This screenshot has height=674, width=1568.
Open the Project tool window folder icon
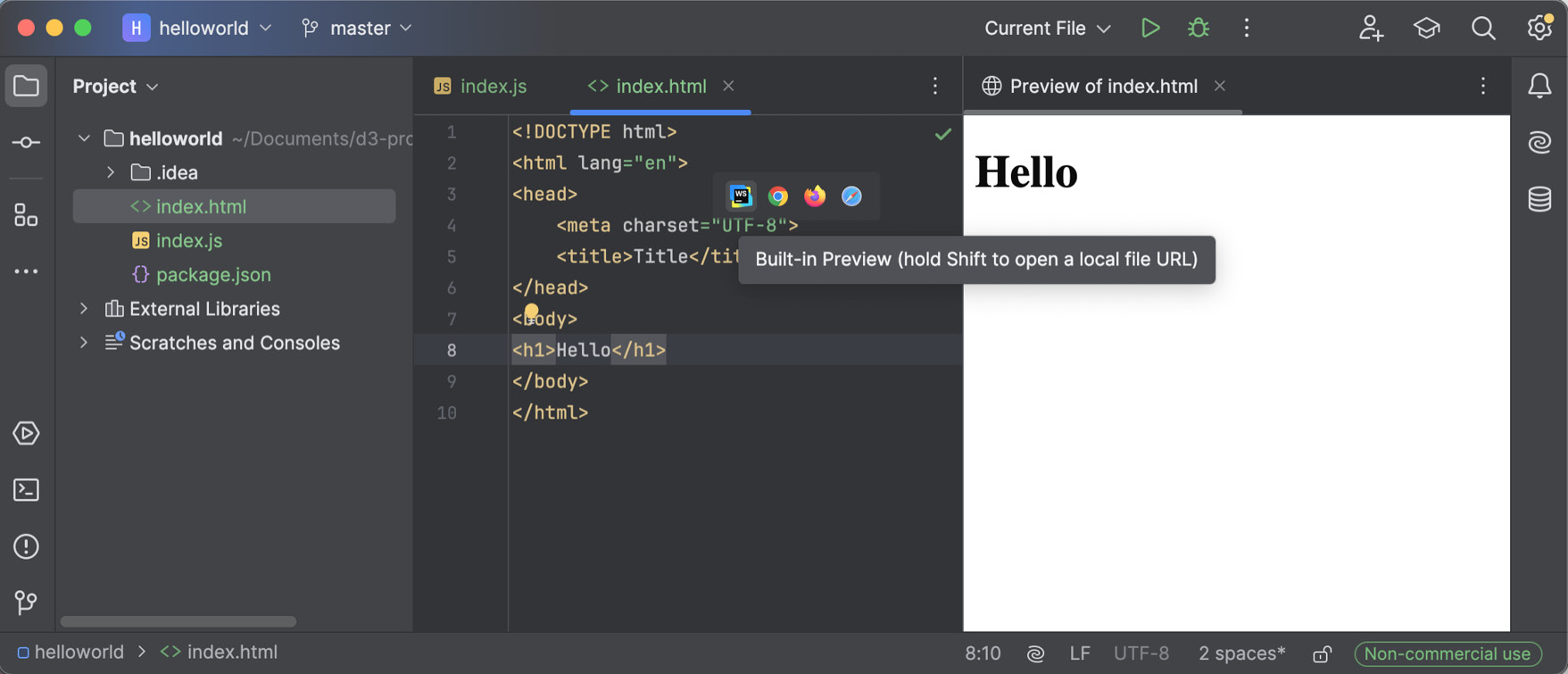[x=26, y=87]
